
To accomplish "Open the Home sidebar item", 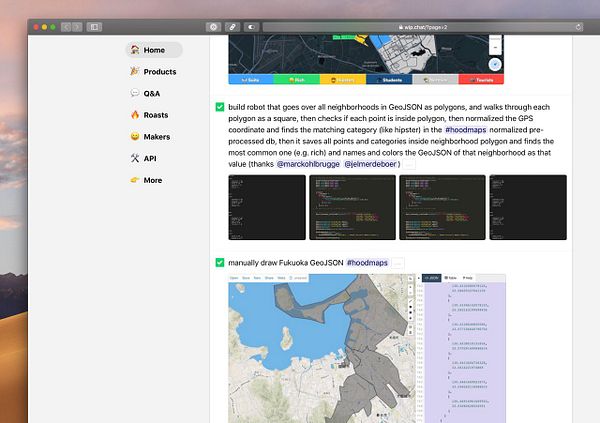I will pyautogui.click(x=154, y=50).
